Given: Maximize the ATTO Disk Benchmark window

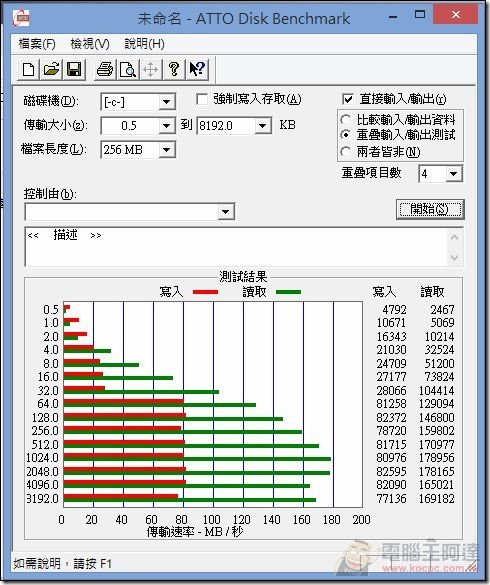Looking at the screenshot, I should (420, 15).
